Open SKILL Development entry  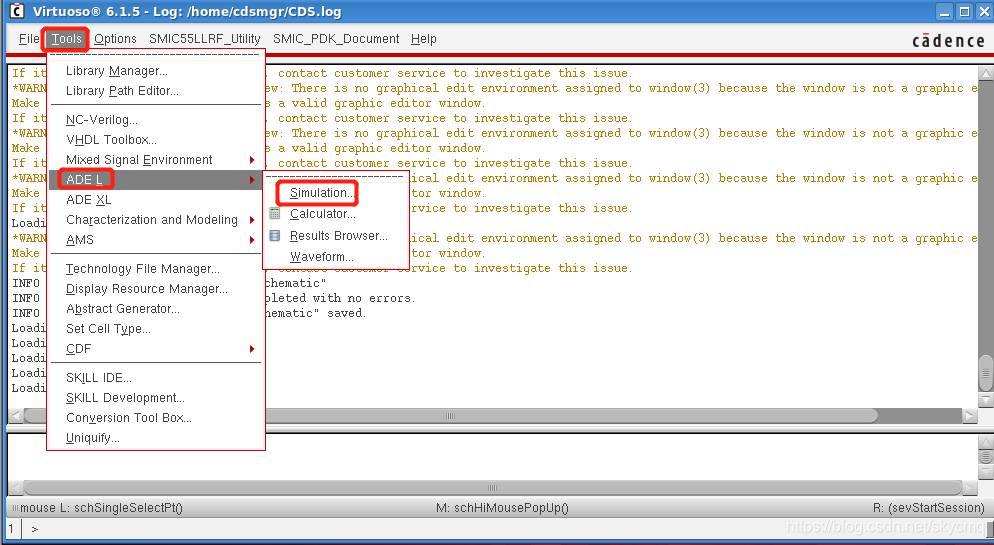coord(155,398)
